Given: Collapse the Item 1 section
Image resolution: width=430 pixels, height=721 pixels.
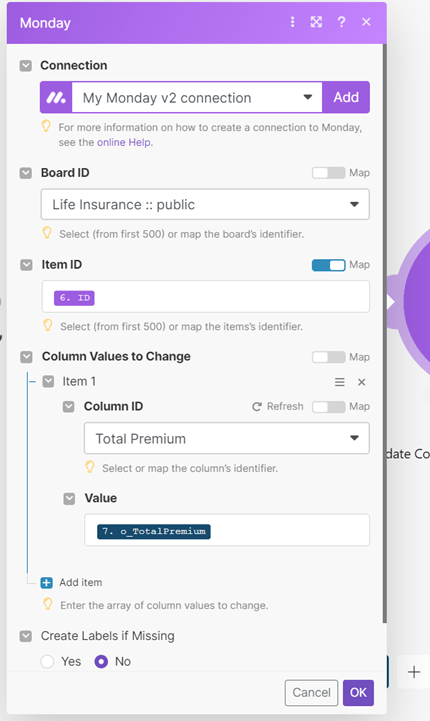Looking at the screenshot, I should click(48, 381).
